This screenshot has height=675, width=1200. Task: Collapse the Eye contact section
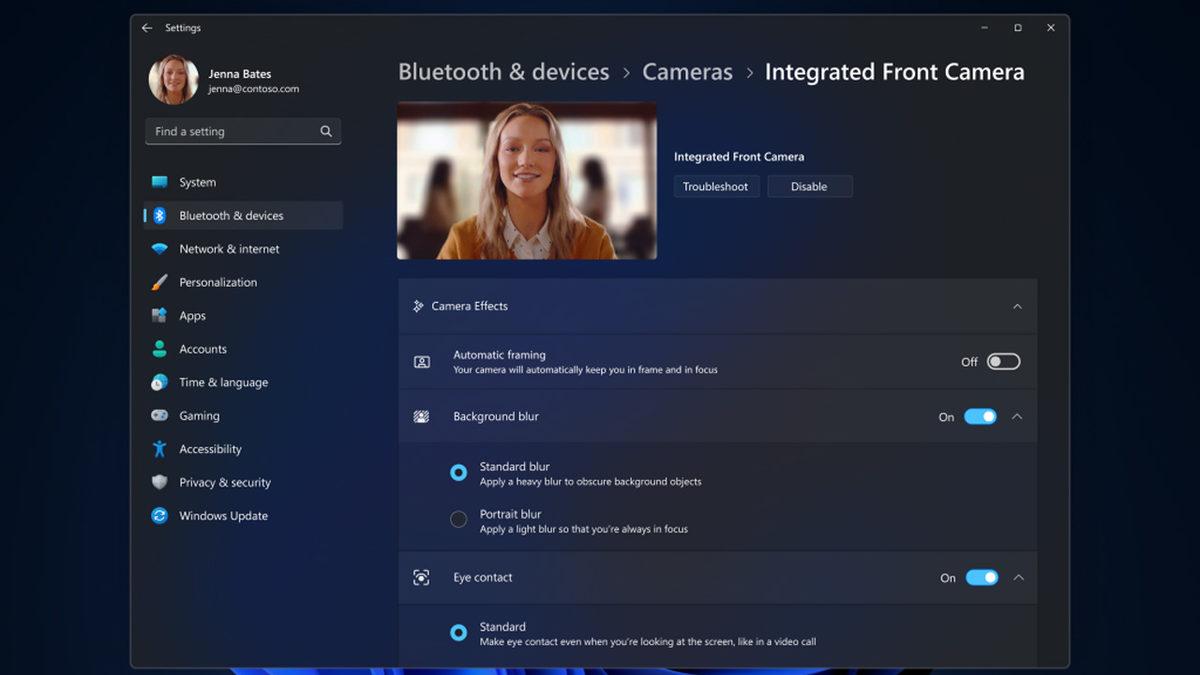pos(1018,577)
